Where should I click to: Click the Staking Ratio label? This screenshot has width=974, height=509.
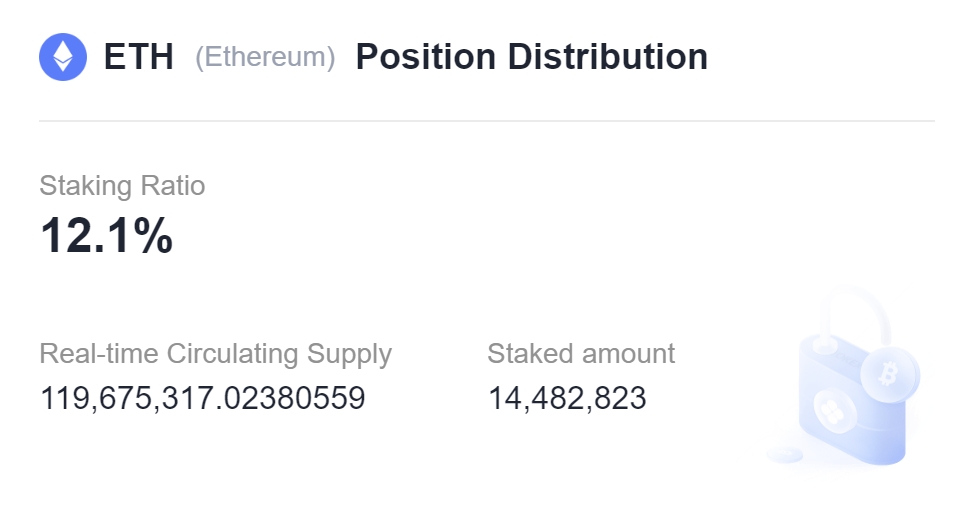122,186
